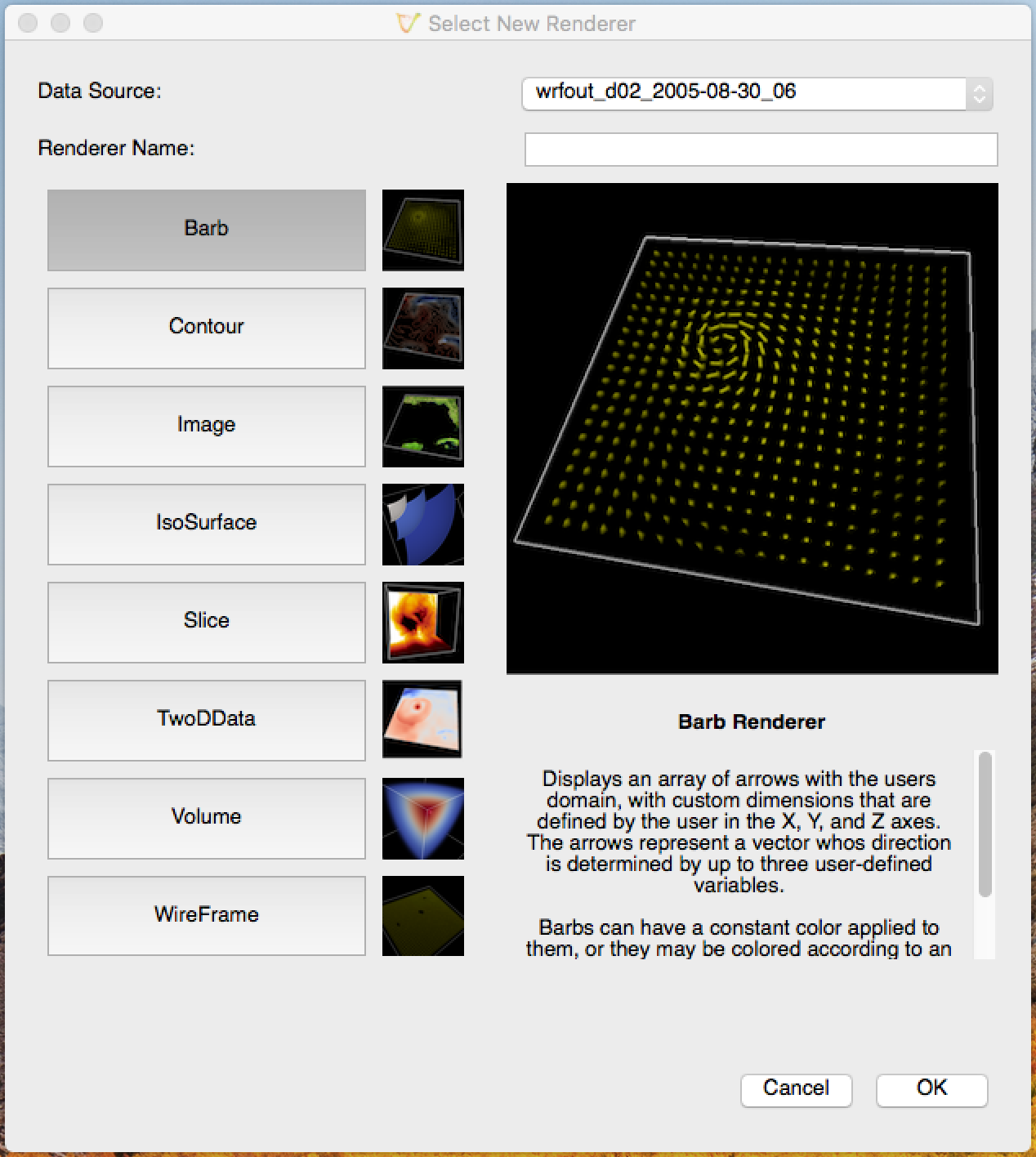Click the Contour renderer thumbnail icon

(422, 328)
